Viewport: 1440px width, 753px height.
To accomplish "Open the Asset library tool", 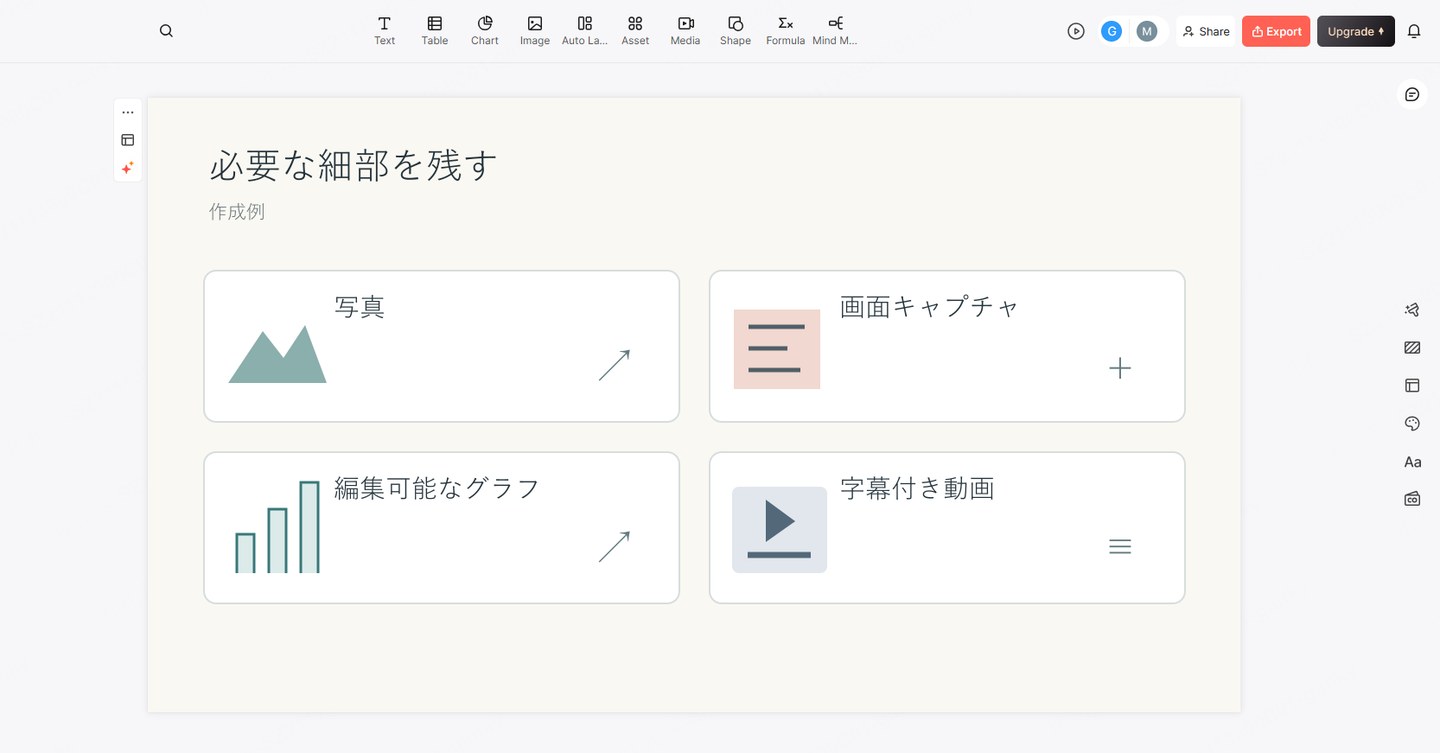I will point(635,31).
